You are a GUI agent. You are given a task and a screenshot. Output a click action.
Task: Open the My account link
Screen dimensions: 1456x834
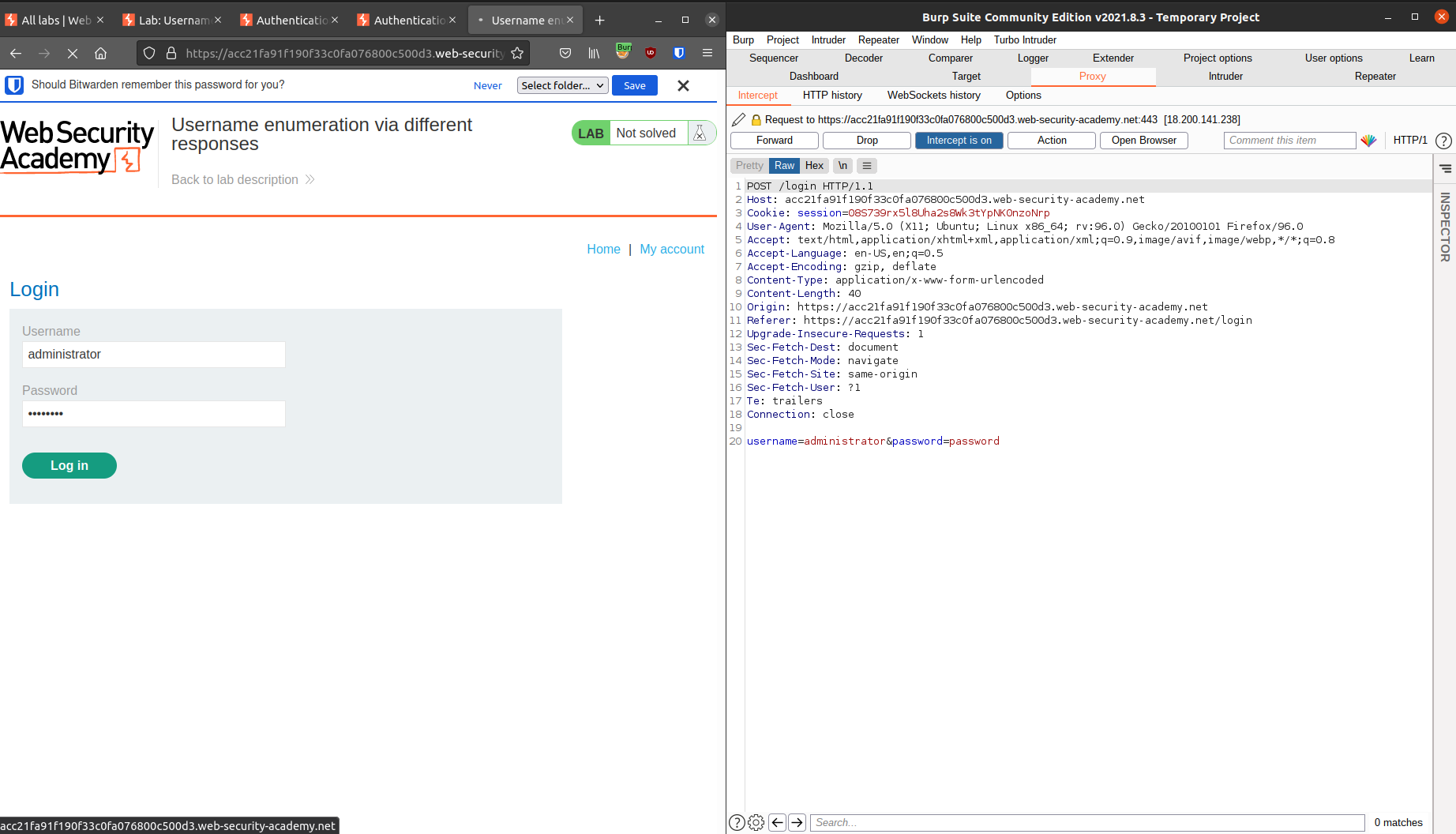pyautogui.click(x=672, y=249)
